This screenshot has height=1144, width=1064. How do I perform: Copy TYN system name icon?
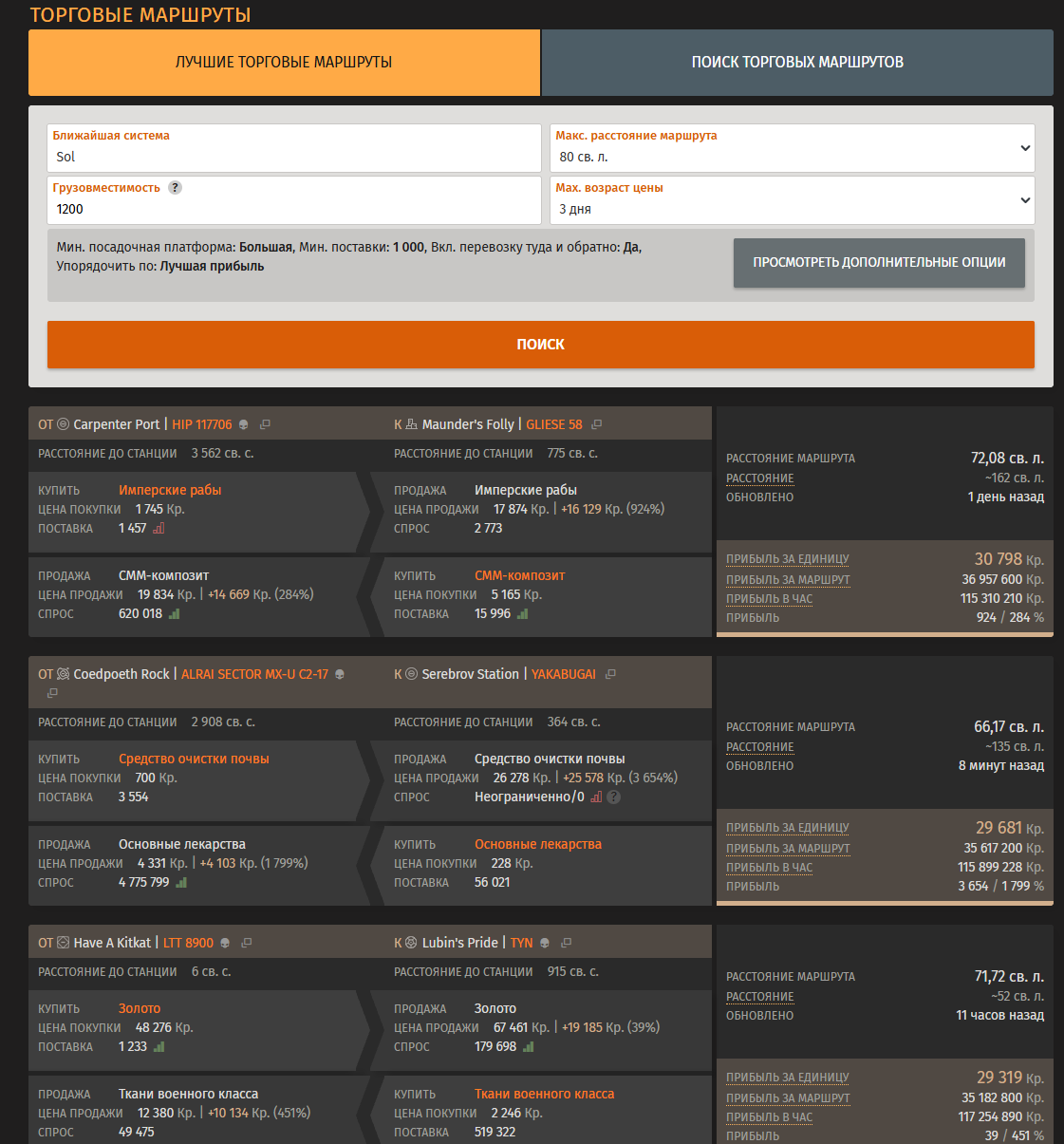(567, 943)
